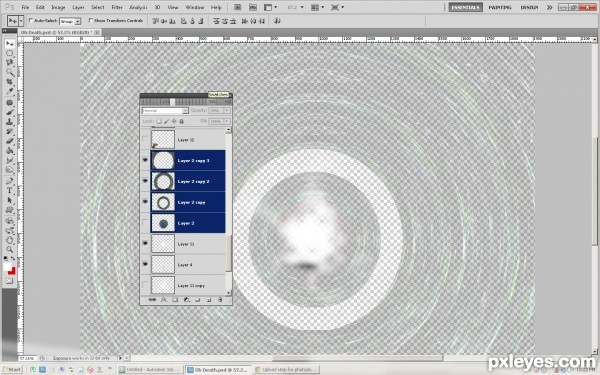
Task: Show hidden Layer 11 copy
Action: 145,285
